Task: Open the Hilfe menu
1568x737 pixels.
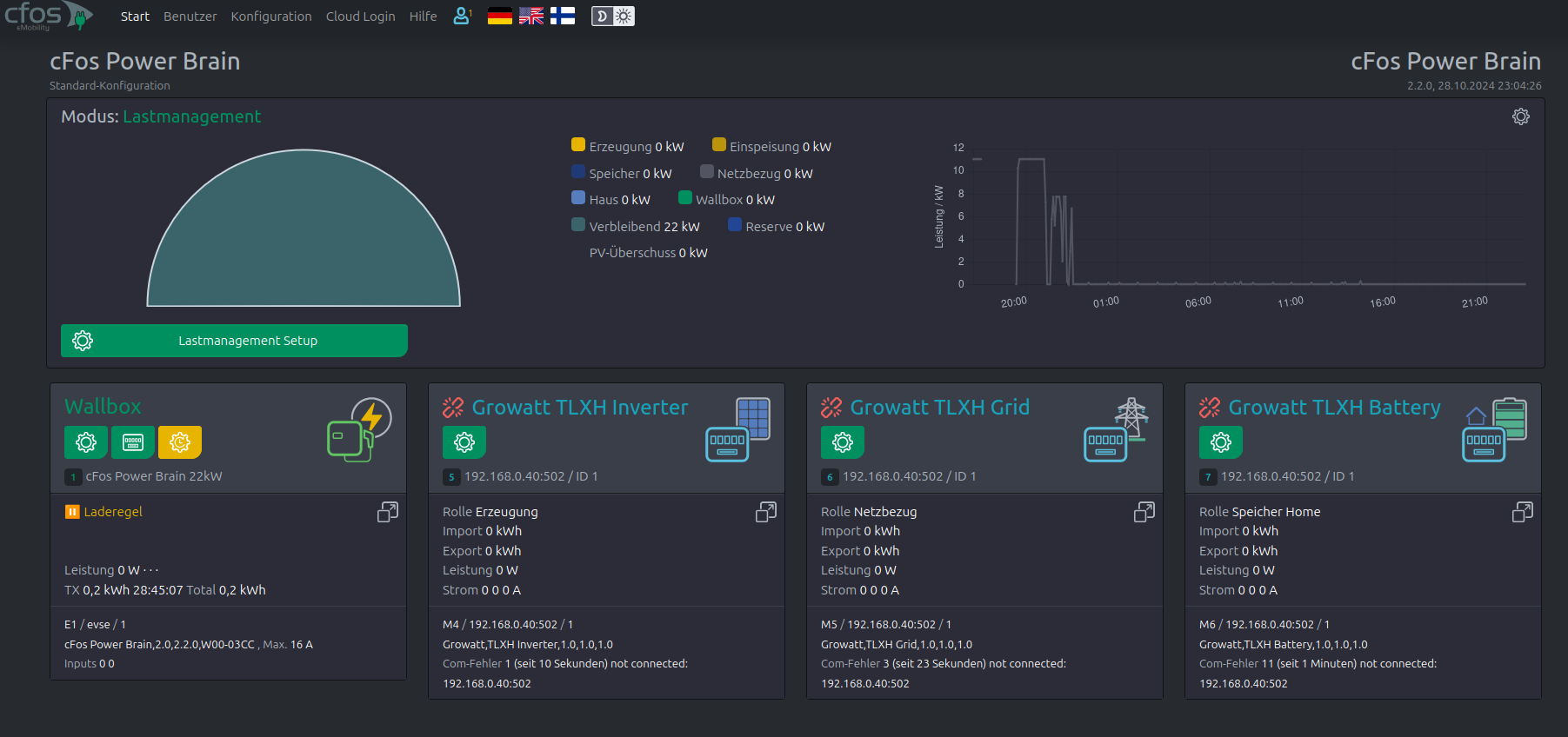Action: click(x=424, y=17)
